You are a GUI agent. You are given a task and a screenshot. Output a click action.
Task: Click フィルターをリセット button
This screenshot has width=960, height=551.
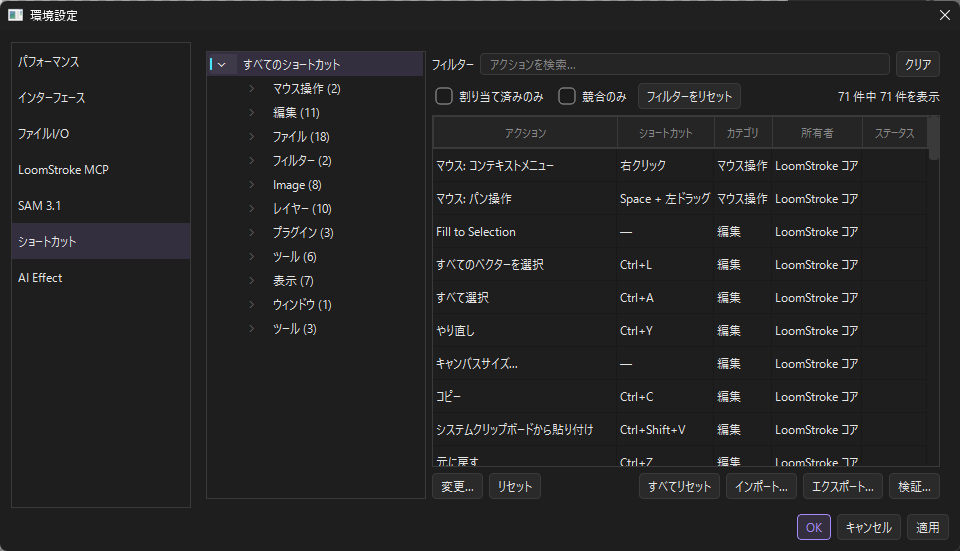pyautogui.click(x=689, y=96)
